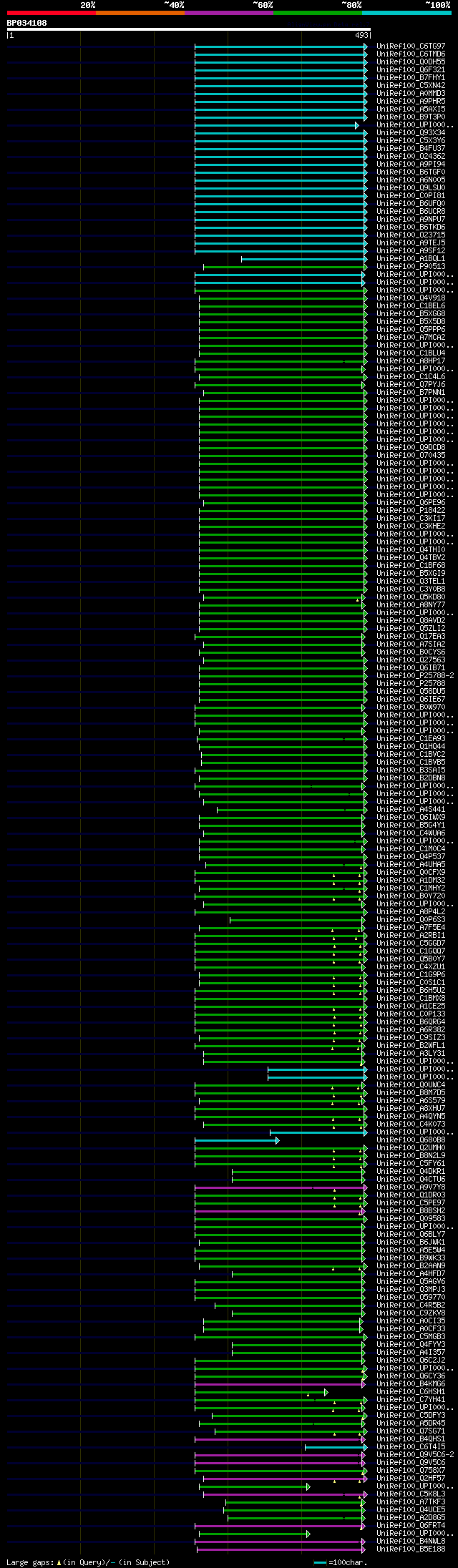Click hit label UniRef100_Q4V918

coord(411,298)
